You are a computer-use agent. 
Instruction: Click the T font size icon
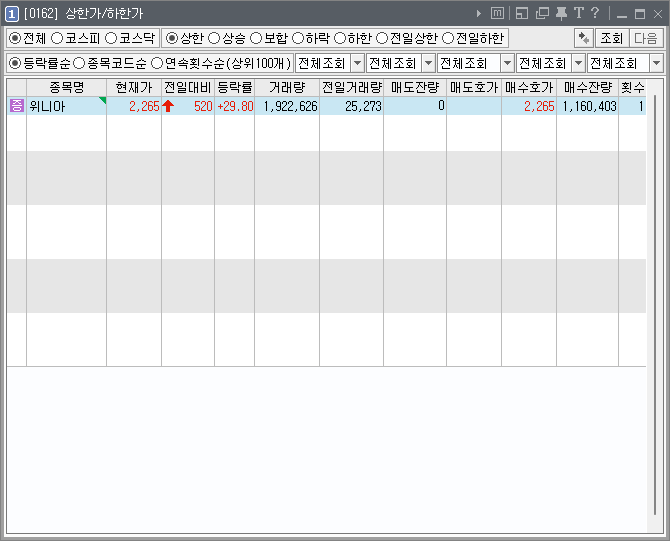pos(579,13)
